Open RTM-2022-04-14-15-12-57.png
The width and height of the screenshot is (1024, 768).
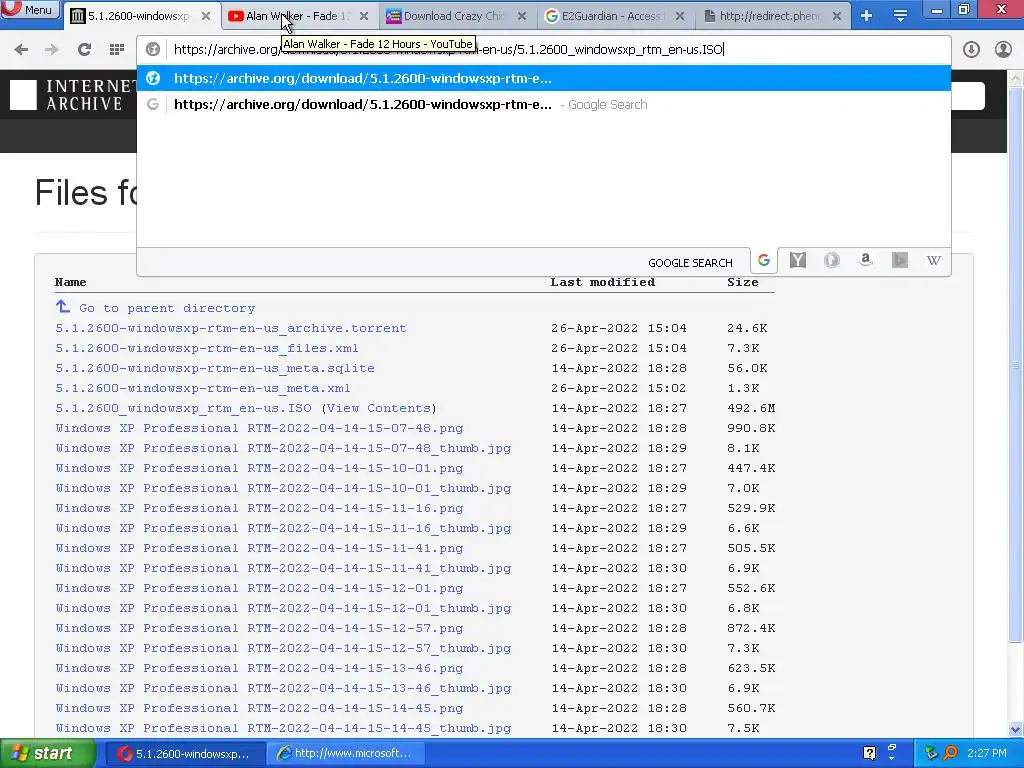259,628
